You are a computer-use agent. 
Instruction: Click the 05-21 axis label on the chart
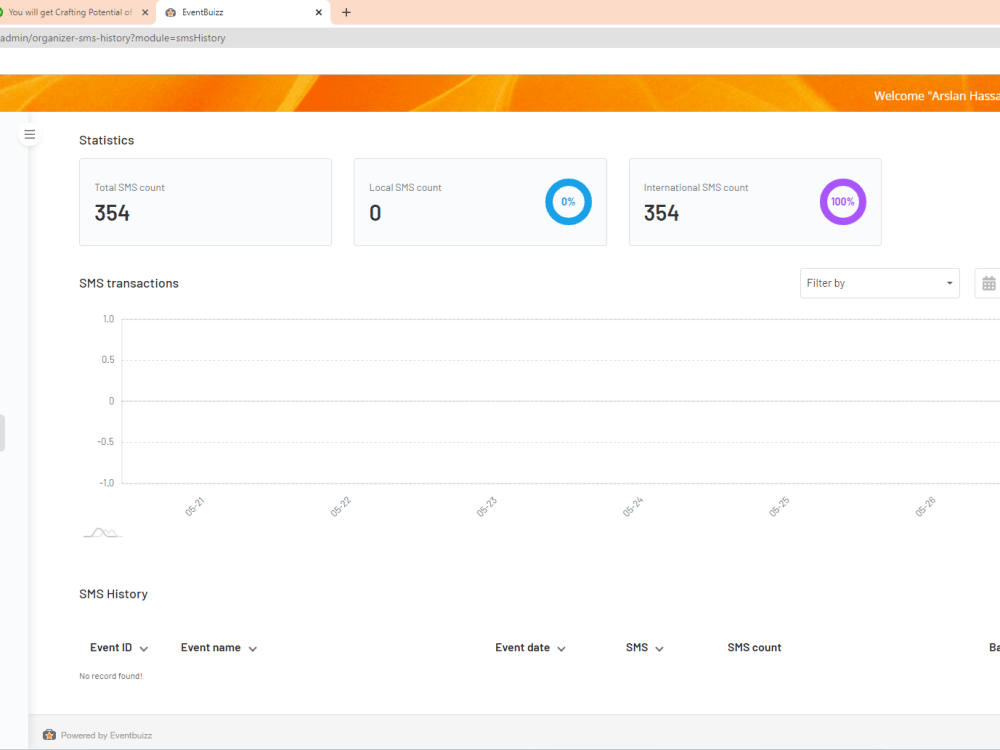click(x=195, y=506)
